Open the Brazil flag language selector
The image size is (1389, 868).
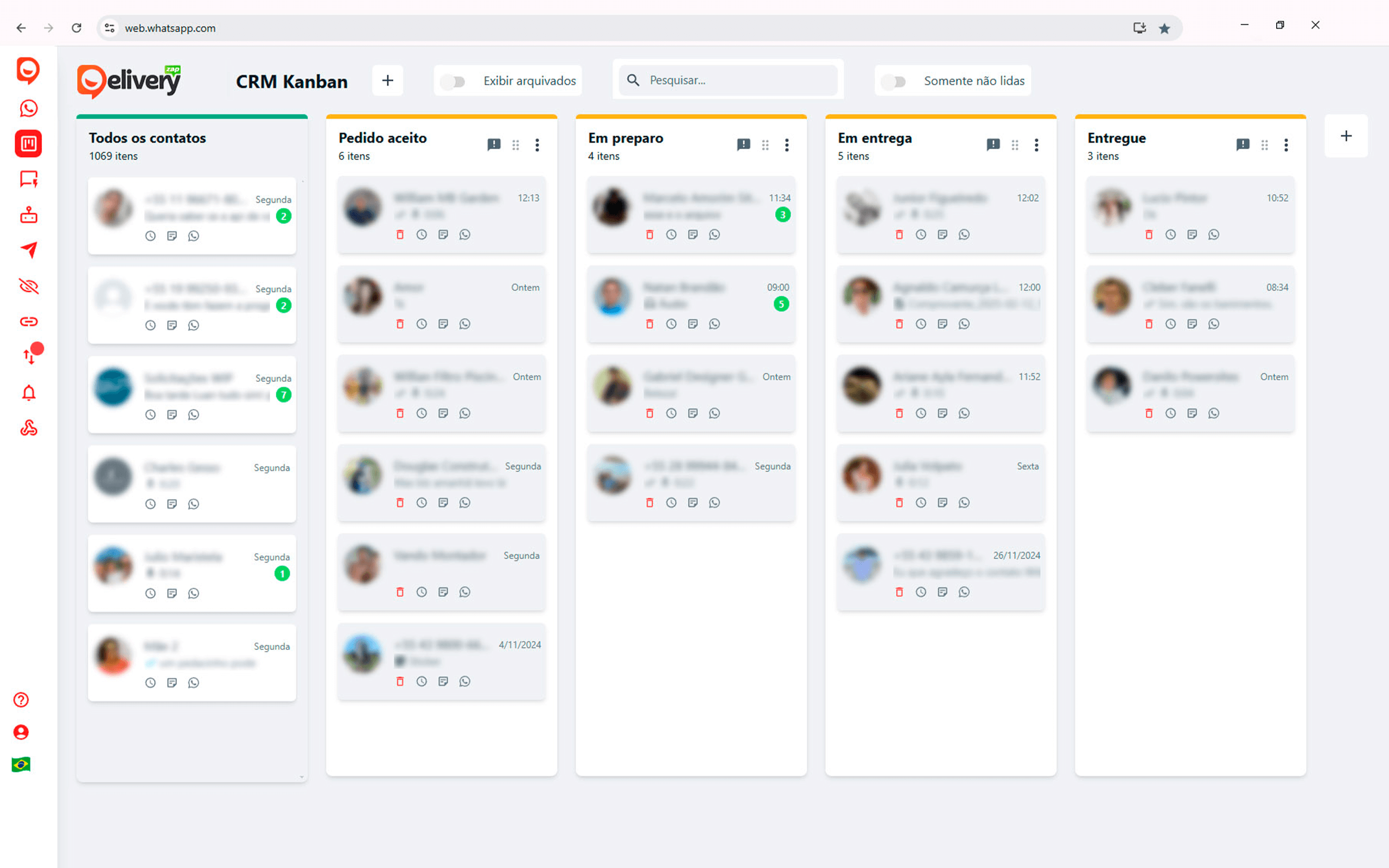click(x=21, y=765)
